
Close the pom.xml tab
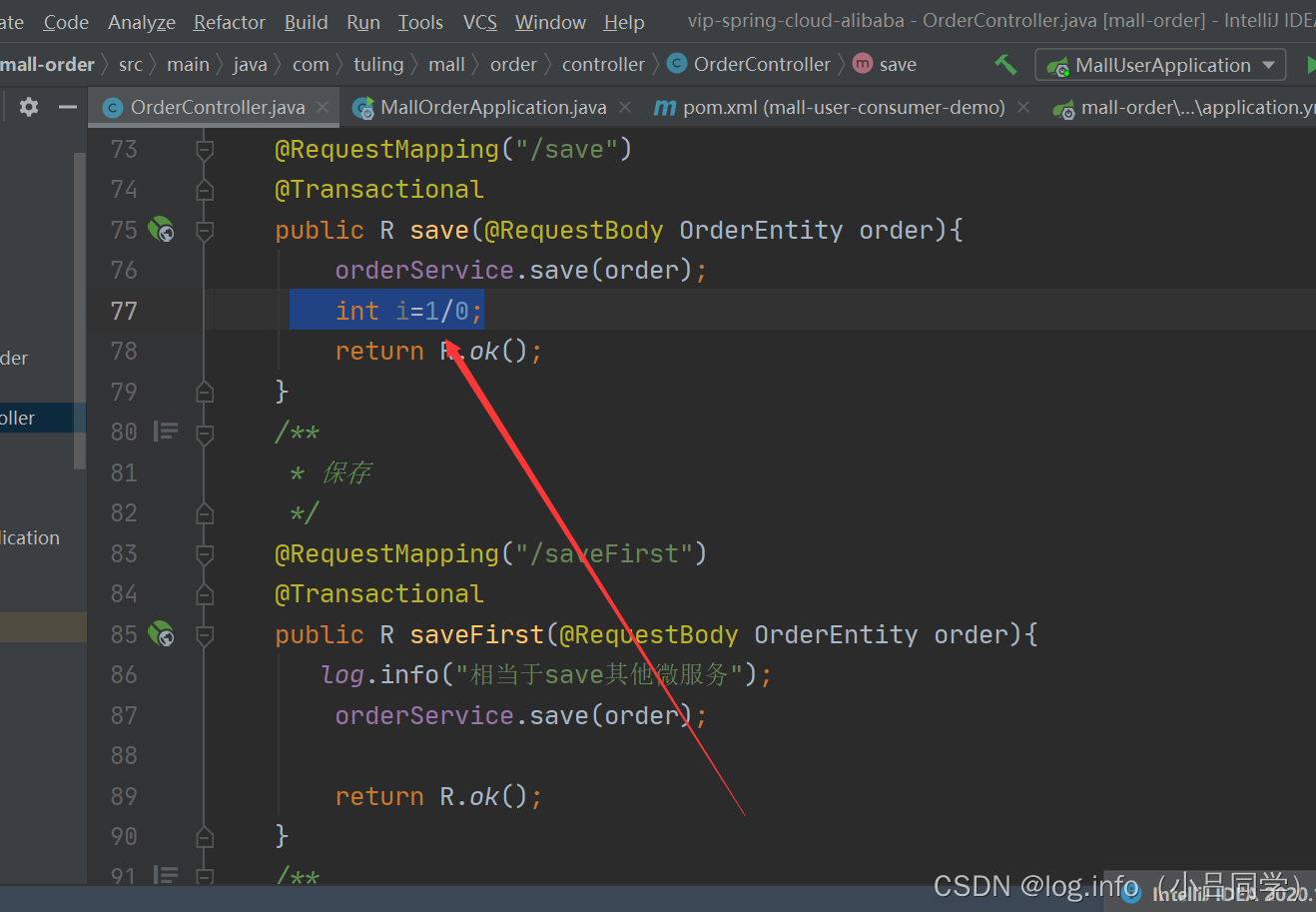pyautogui.click(x=1023, y=107)
